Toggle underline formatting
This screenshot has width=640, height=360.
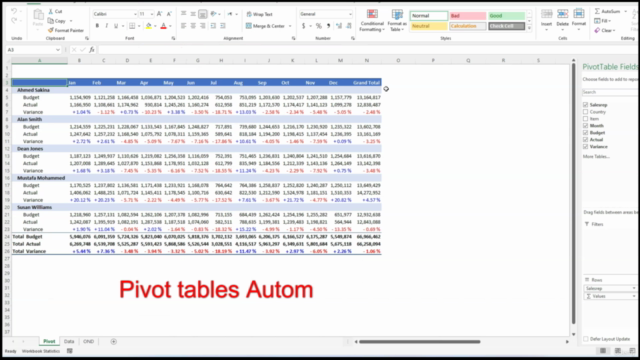(x=116, y=26)
